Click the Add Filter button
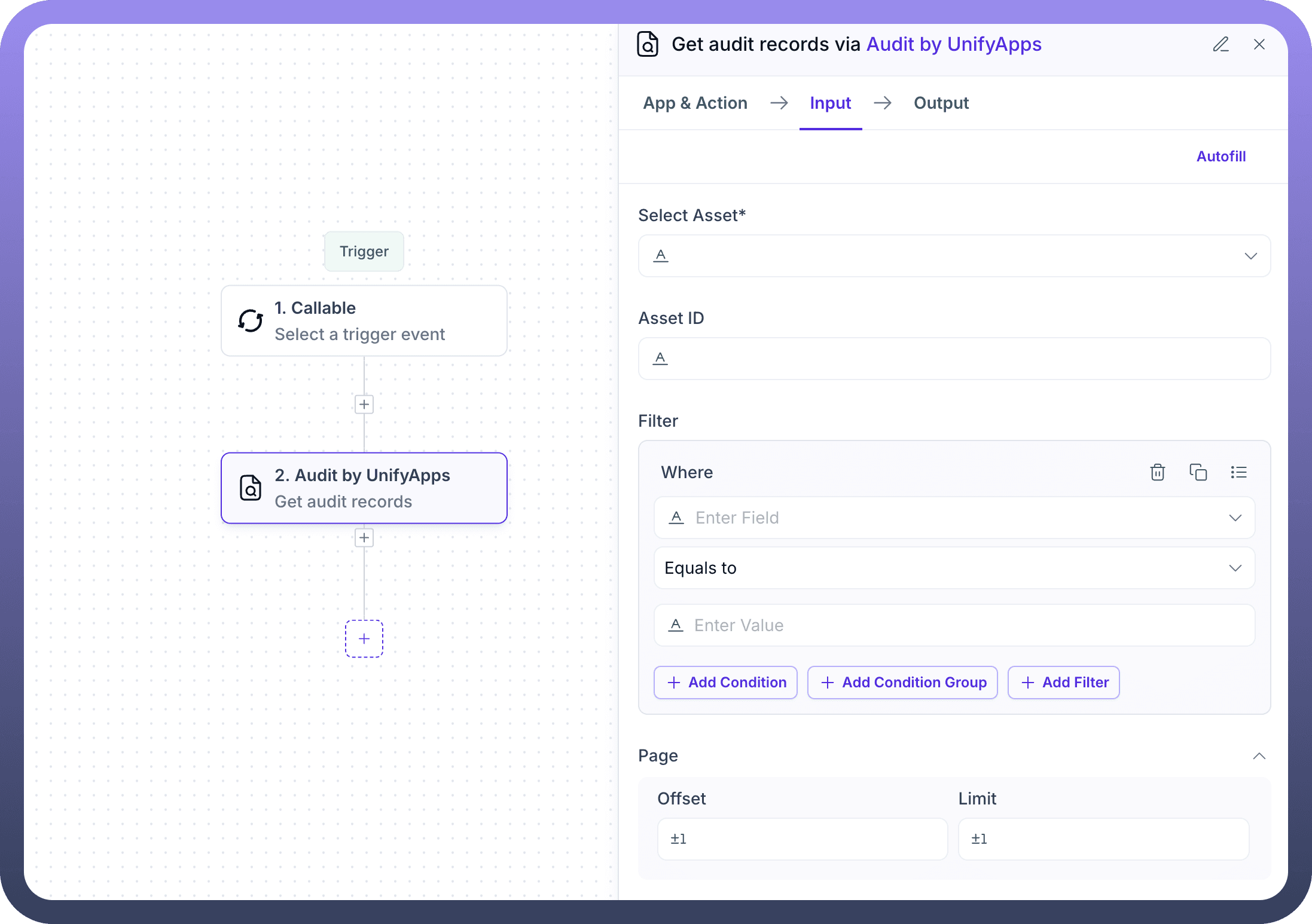Screen dimensions: 1312x924 pyautogui.click(x=1063, y=683)
